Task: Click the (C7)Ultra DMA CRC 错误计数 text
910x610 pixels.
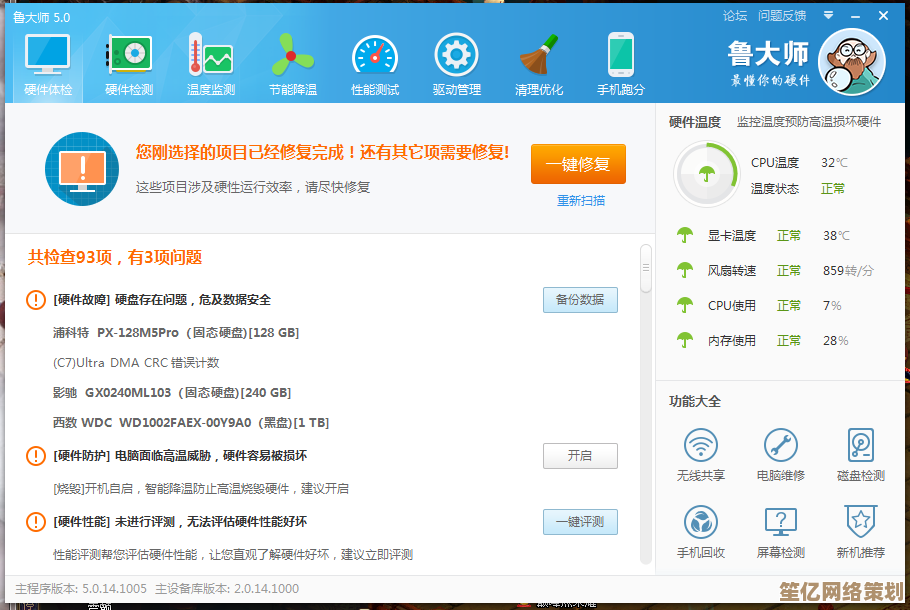Action: click(x=136, y=363)
